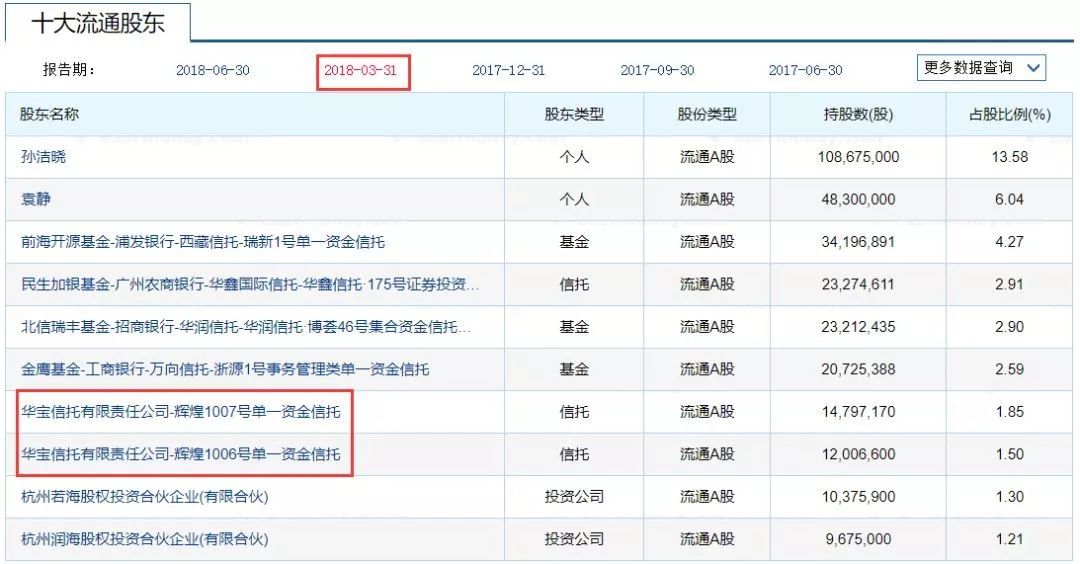Switch report period to 2017-09-30
The width and height of the screenshot is (1080, 564).
pyautogui.click(x=657, y=70)
